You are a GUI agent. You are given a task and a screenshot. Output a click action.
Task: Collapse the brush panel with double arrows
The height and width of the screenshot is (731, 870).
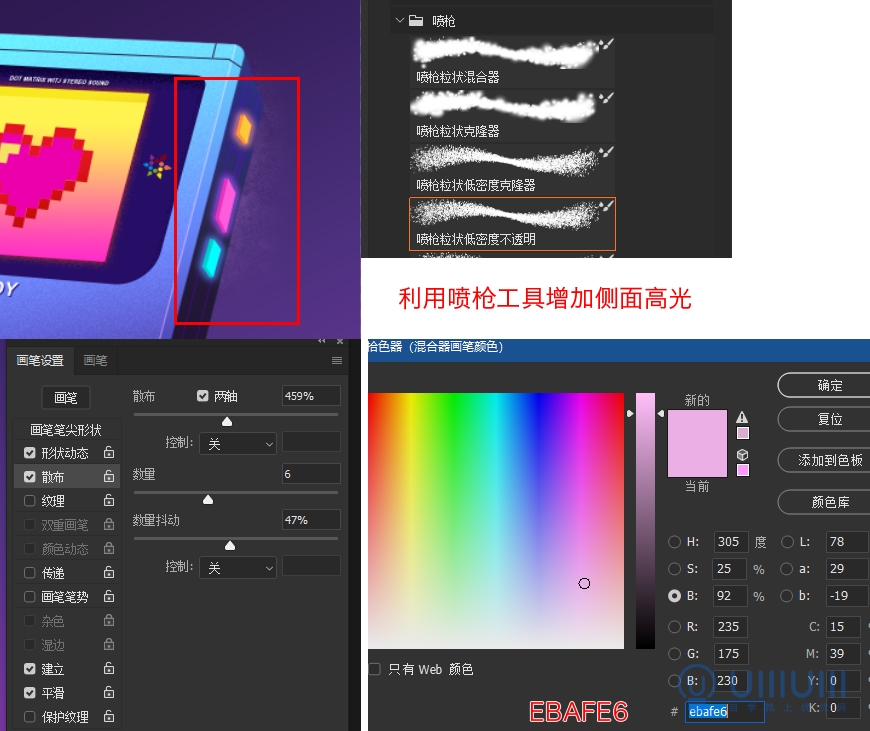click(x=322, y=341)
